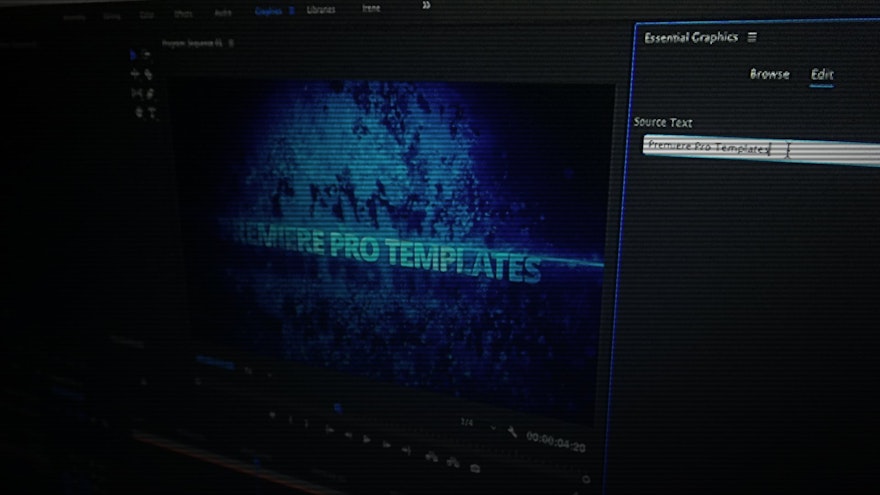Select the Ripple Edit tool

(134, 74)
